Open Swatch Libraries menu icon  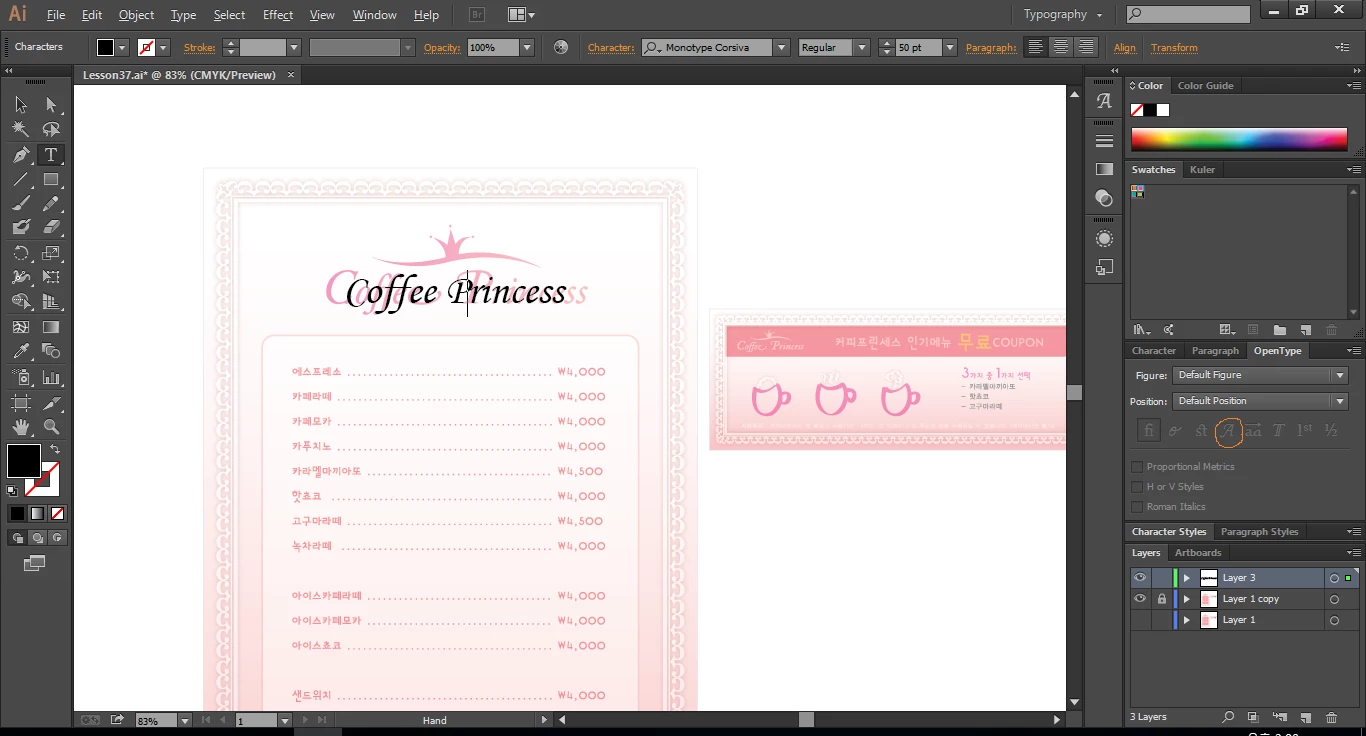1141,330
